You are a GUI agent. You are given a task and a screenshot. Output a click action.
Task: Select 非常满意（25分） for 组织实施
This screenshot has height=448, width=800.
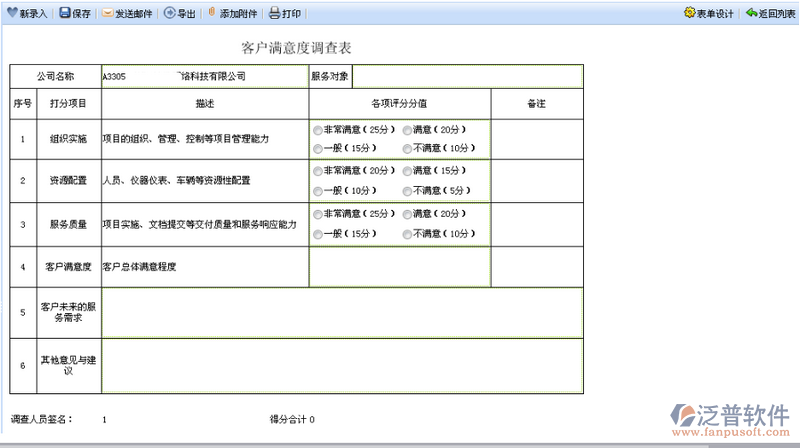[x=318, y=130]
